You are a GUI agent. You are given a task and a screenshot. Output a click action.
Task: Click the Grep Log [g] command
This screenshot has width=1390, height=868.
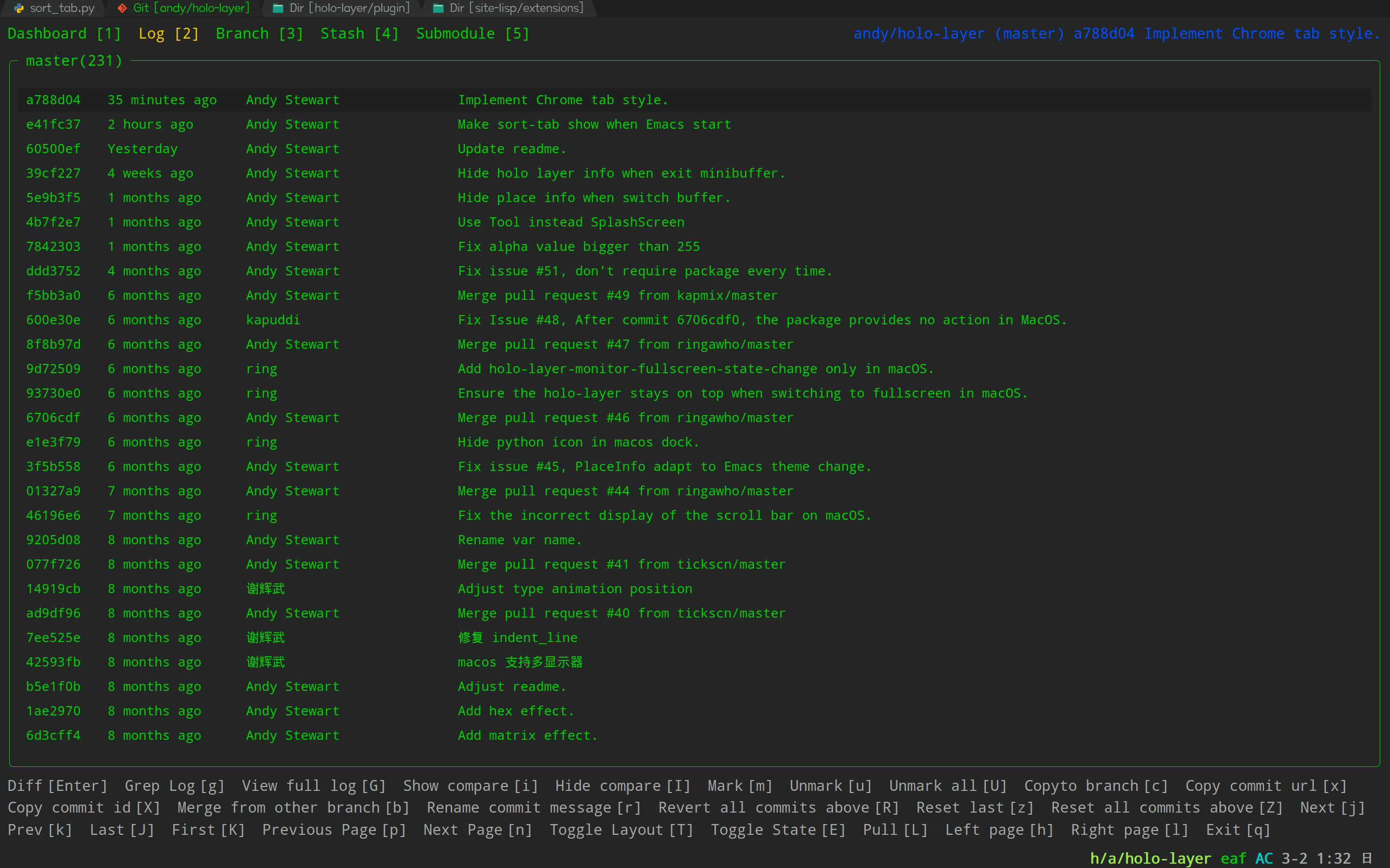pos(174,786)
